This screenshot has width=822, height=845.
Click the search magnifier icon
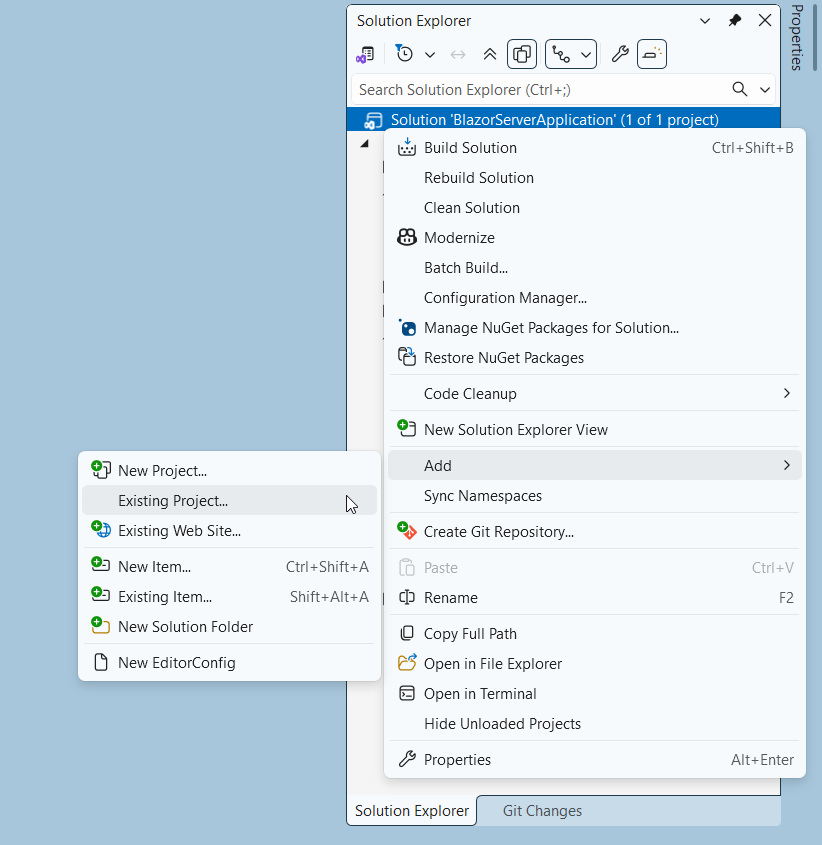click(740, 89)
